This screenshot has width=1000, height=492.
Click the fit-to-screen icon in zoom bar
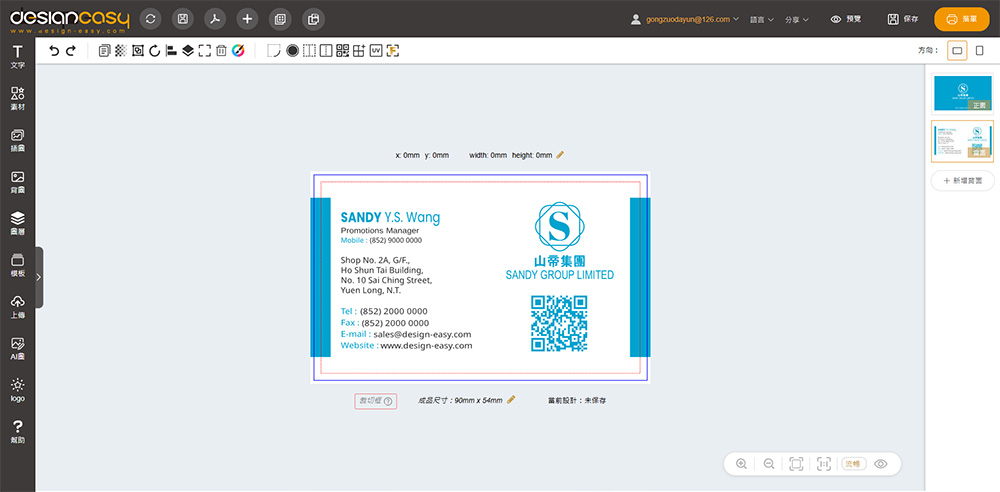[796, 464]
